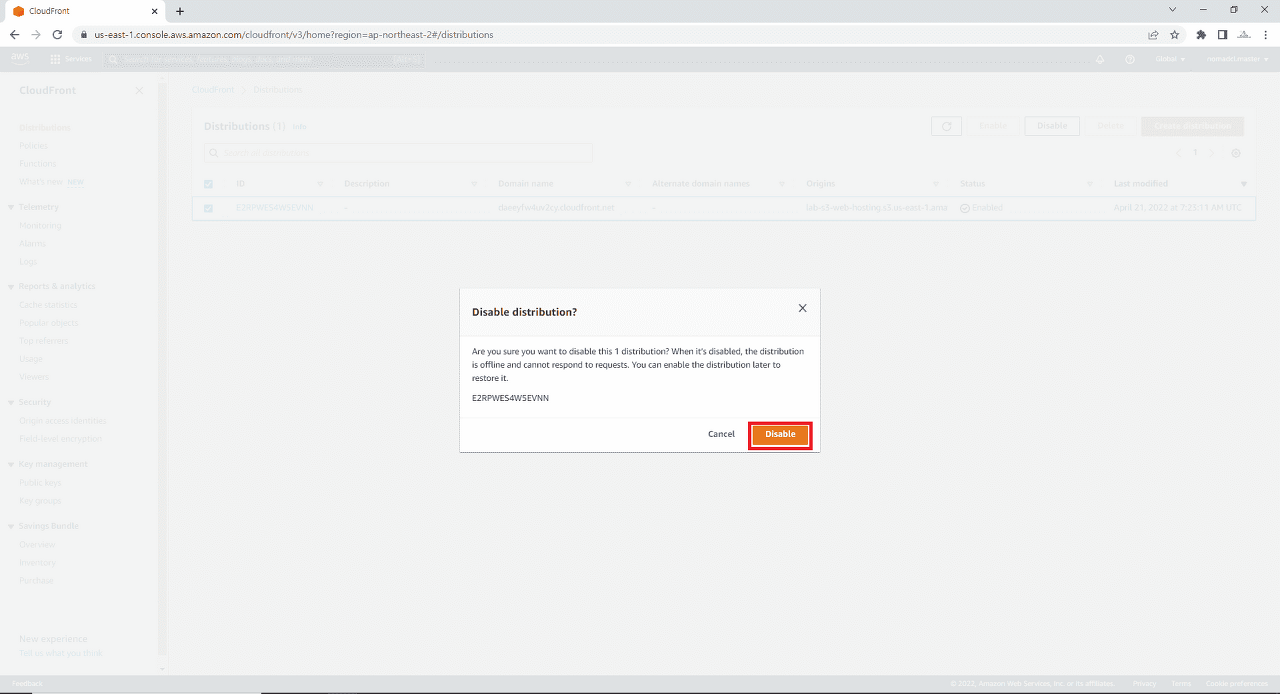The height and width of the screenshot is (694, 1280).
Task: Open Feedback in the footer
Action: pyautogui.click(x=27, y=684)
